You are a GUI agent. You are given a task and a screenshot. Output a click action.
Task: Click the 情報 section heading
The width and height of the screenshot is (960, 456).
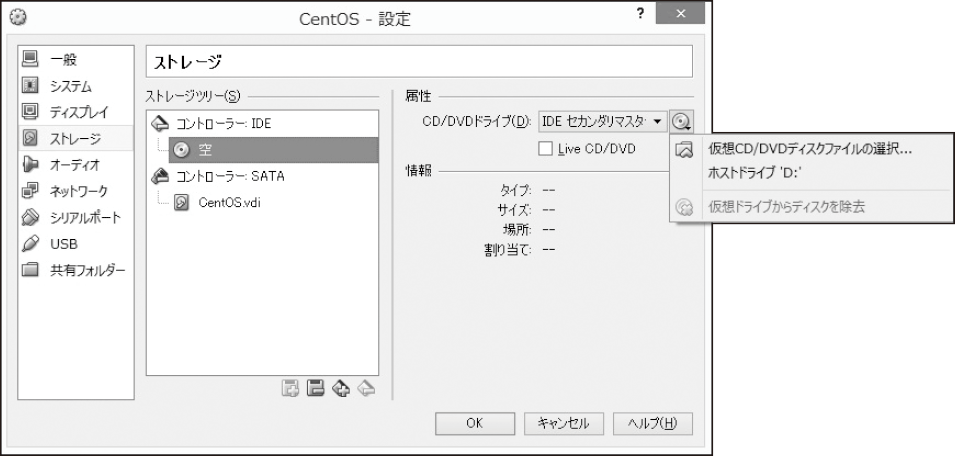(418, 171)
